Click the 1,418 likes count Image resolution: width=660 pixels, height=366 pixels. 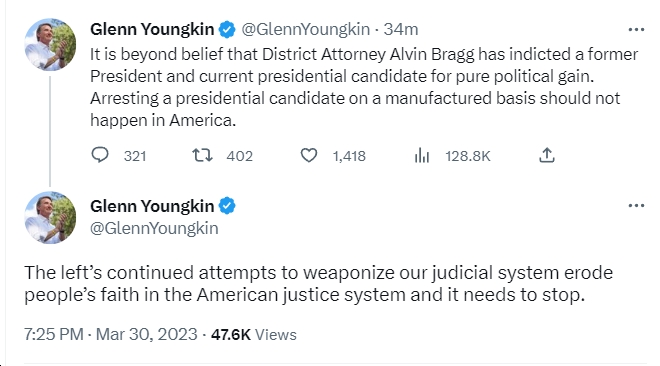pos(349,156)
